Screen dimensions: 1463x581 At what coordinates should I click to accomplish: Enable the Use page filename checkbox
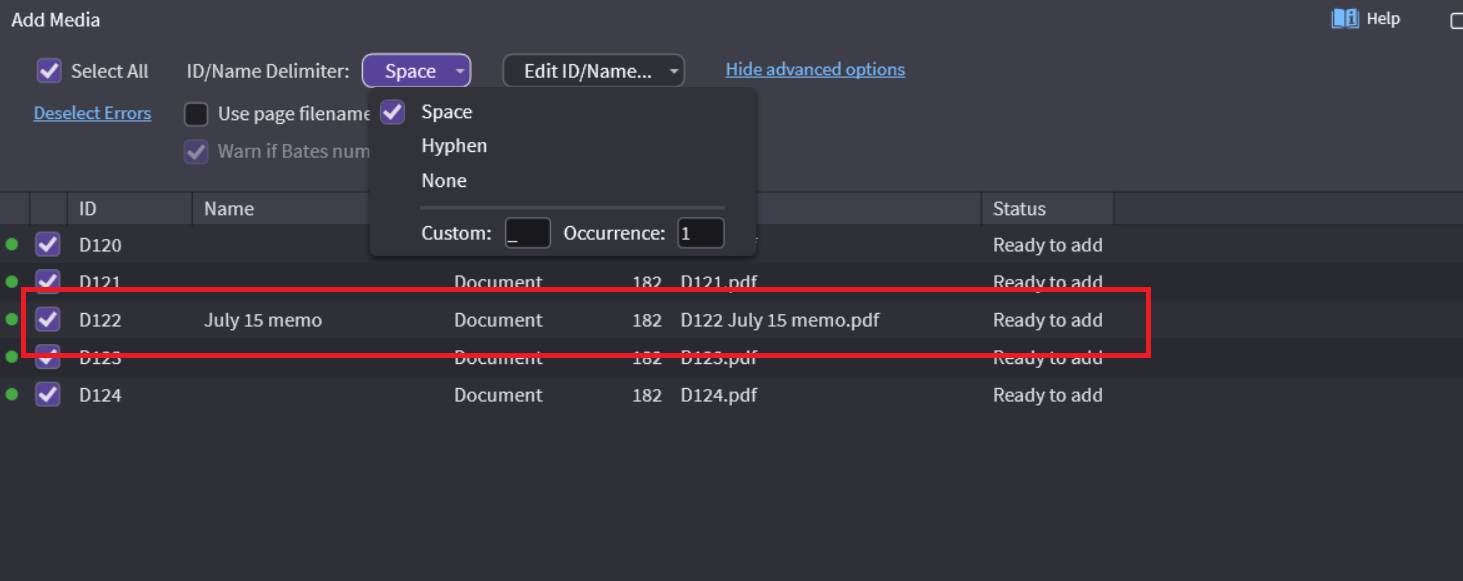point(196,114)
